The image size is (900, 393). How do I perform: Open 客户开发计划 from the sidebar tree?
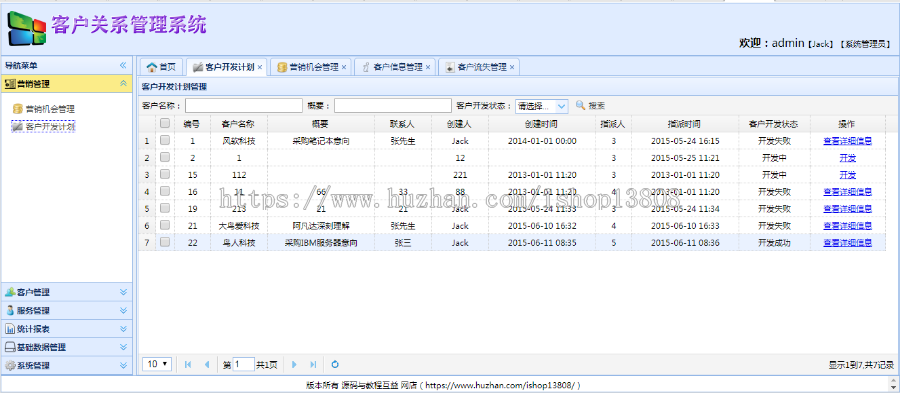tap(50, 126)
